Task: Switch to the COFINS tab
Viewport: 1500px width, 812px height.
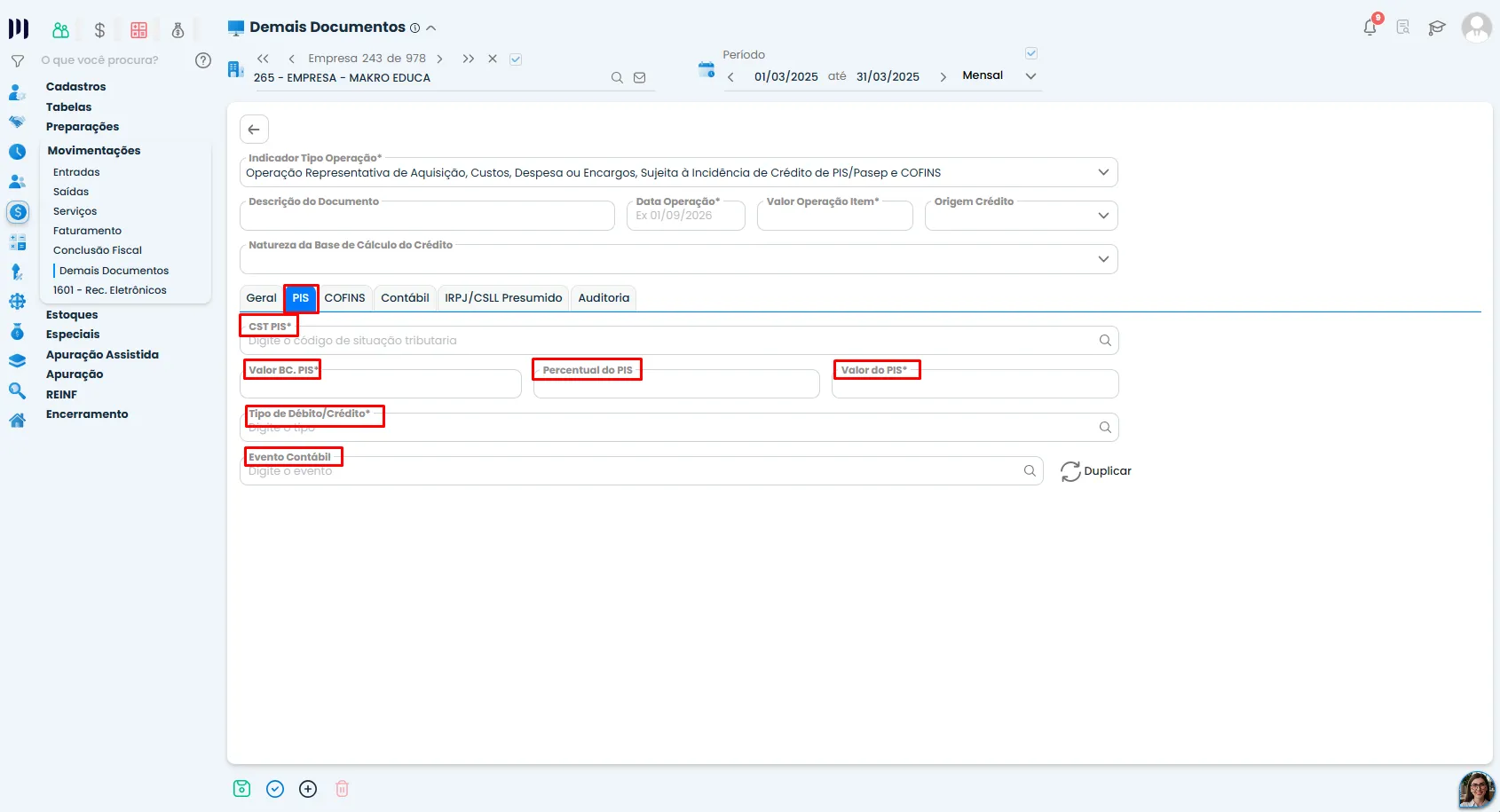Action: point(344,298)
